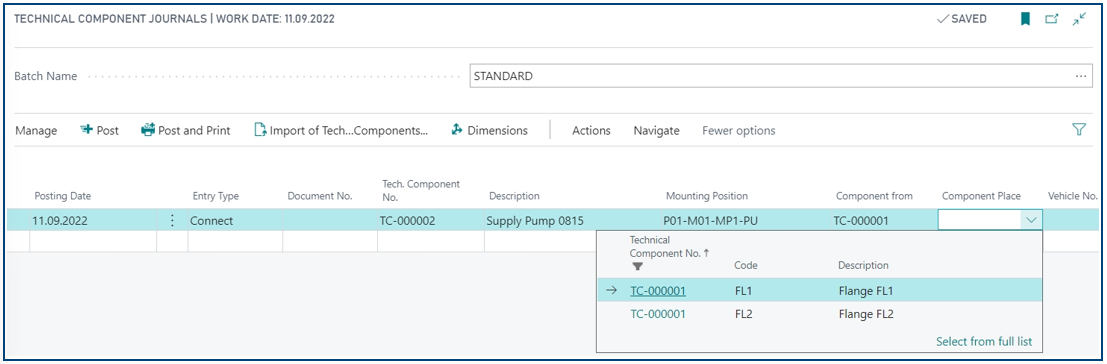Select code FL2 cell

tap(743, 314)
